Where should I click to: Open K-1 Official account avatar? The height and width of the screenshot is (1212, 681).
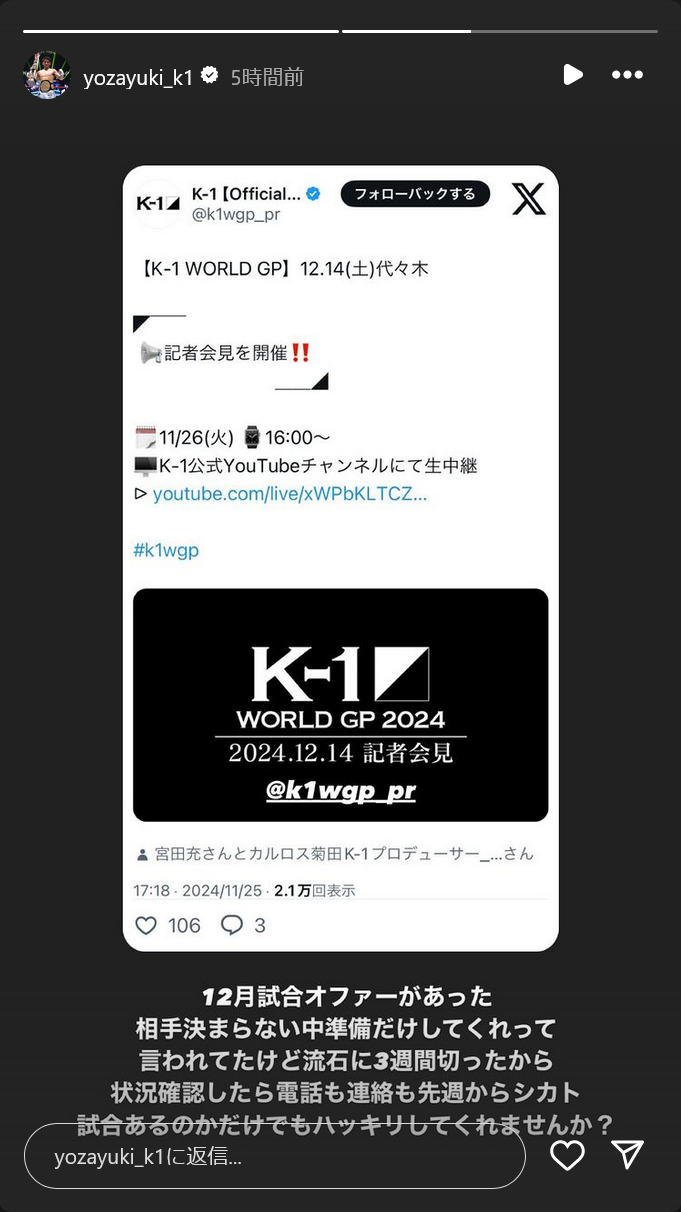[x=157, y=204]
